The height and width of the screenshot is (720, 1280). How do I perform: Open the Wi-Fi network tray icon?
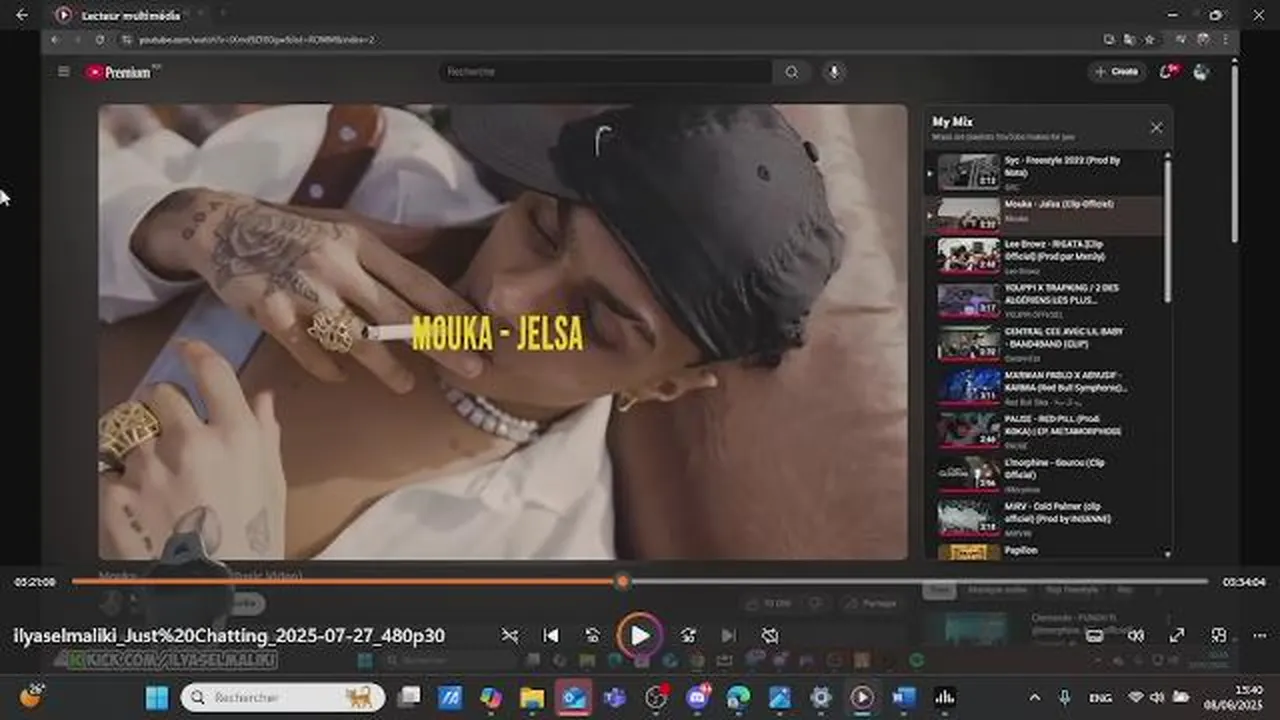(x=1136, y=697)
